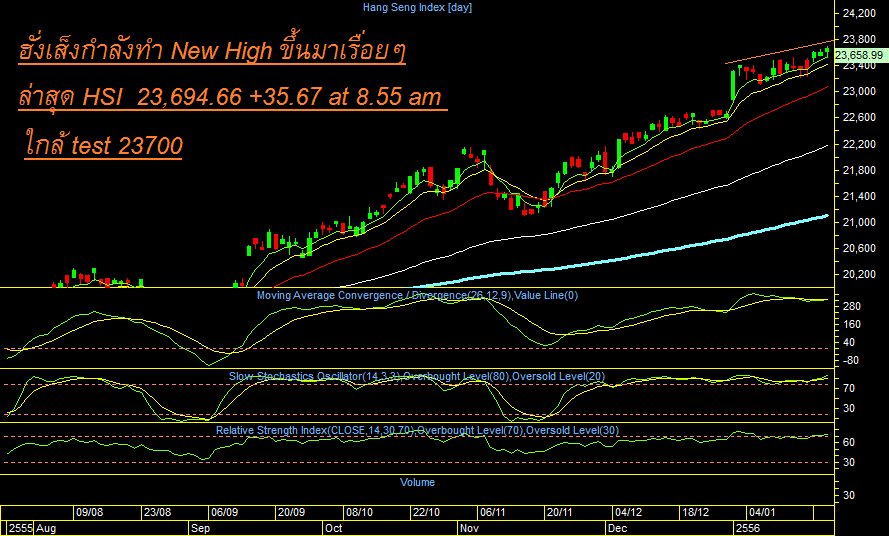Image resolution: width=889 pixels, height=536 pixels.
Task: Click the 04/01 date label
Action: [x=761, y=512]
